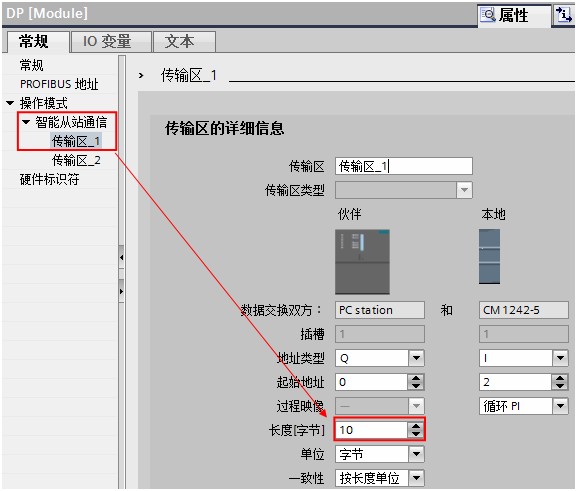Open the partner 地址类型 Q dropdown
This screenshot has height=491, width=576.
pyautogui.click(x=416, y=358)
